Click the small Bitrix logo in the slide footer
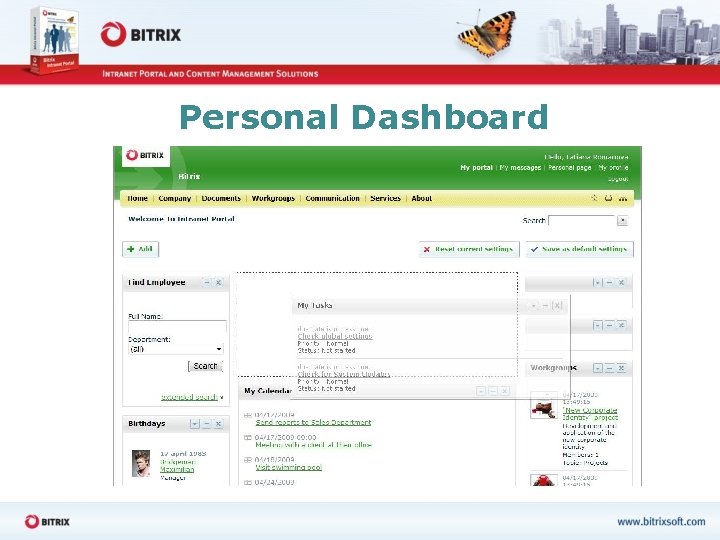The image size is (720, 540). point(47,522)
